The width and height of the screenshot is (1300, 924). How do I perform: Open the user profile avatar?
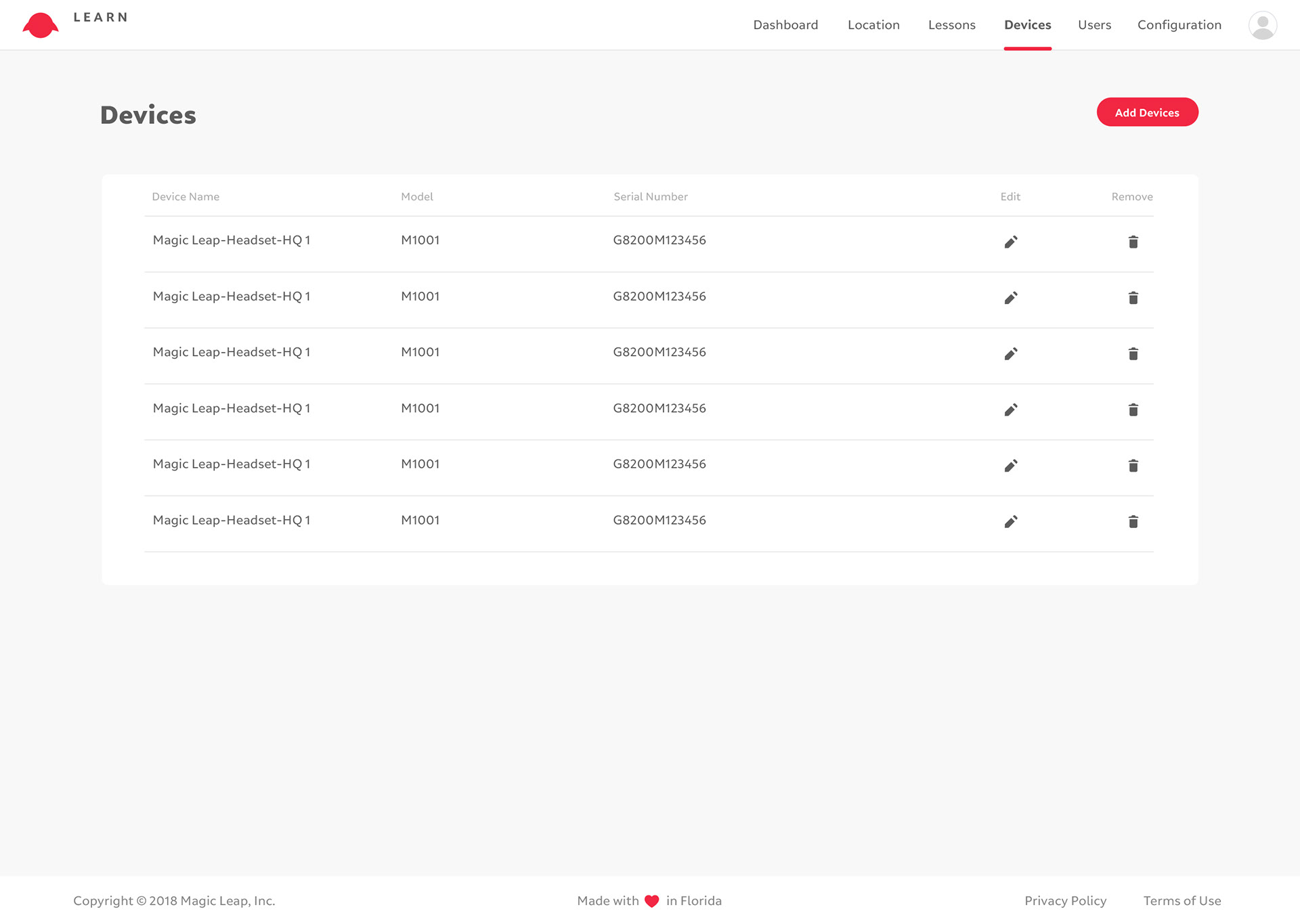click(1262, 26)
